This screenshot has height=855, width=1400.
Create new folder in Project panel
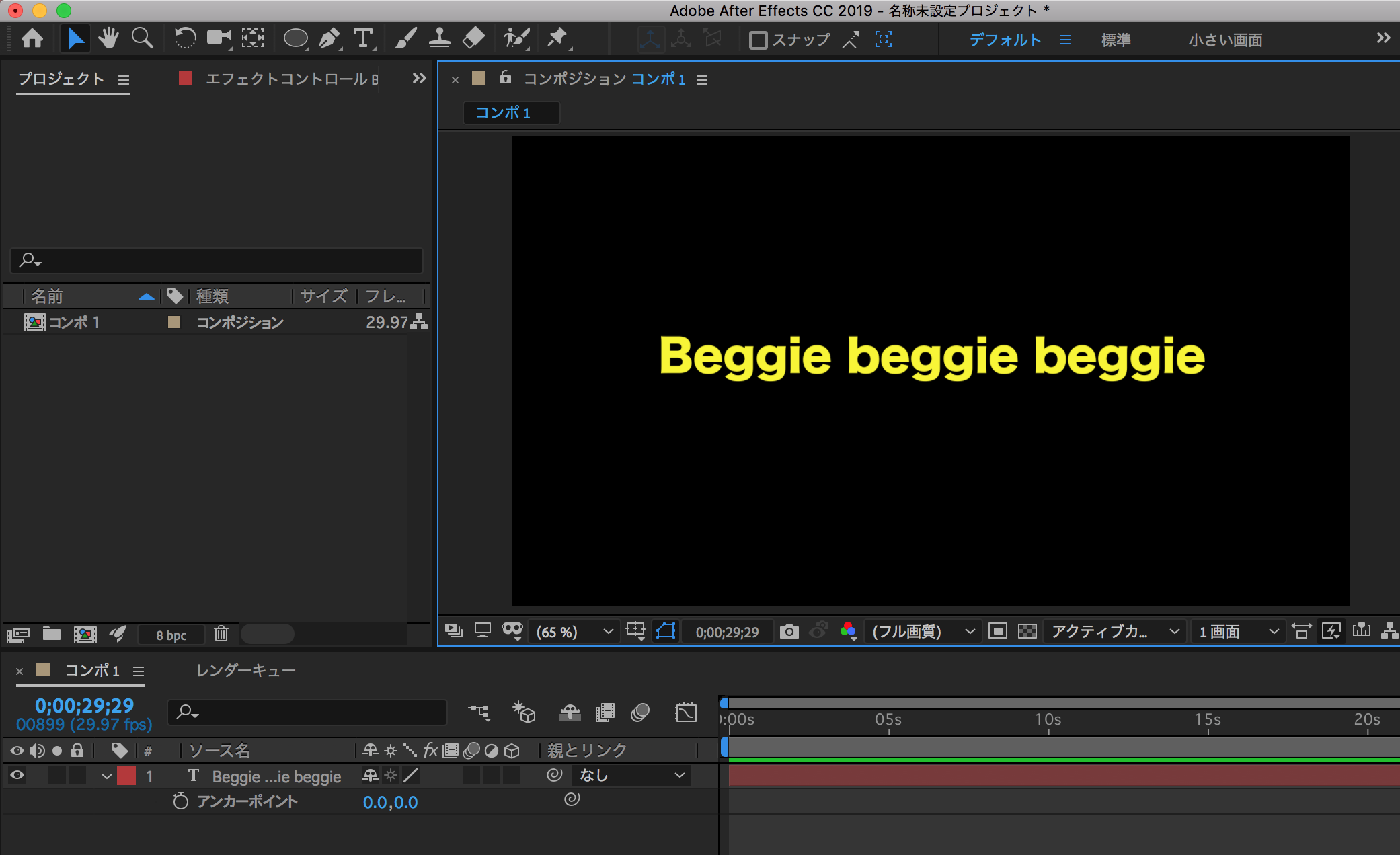point(52,634)
